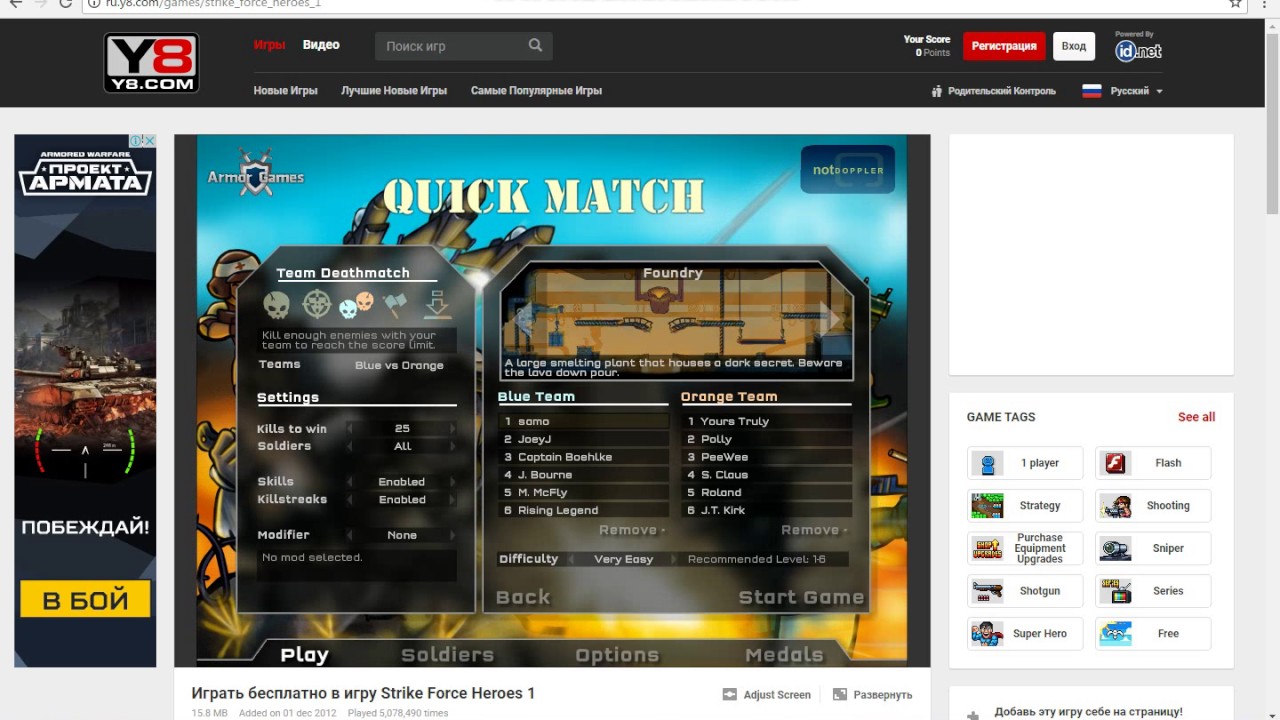This screenshot has width=1280, height=720.
Task: Open the Русский language dropdown
Action: point(1136,91)
